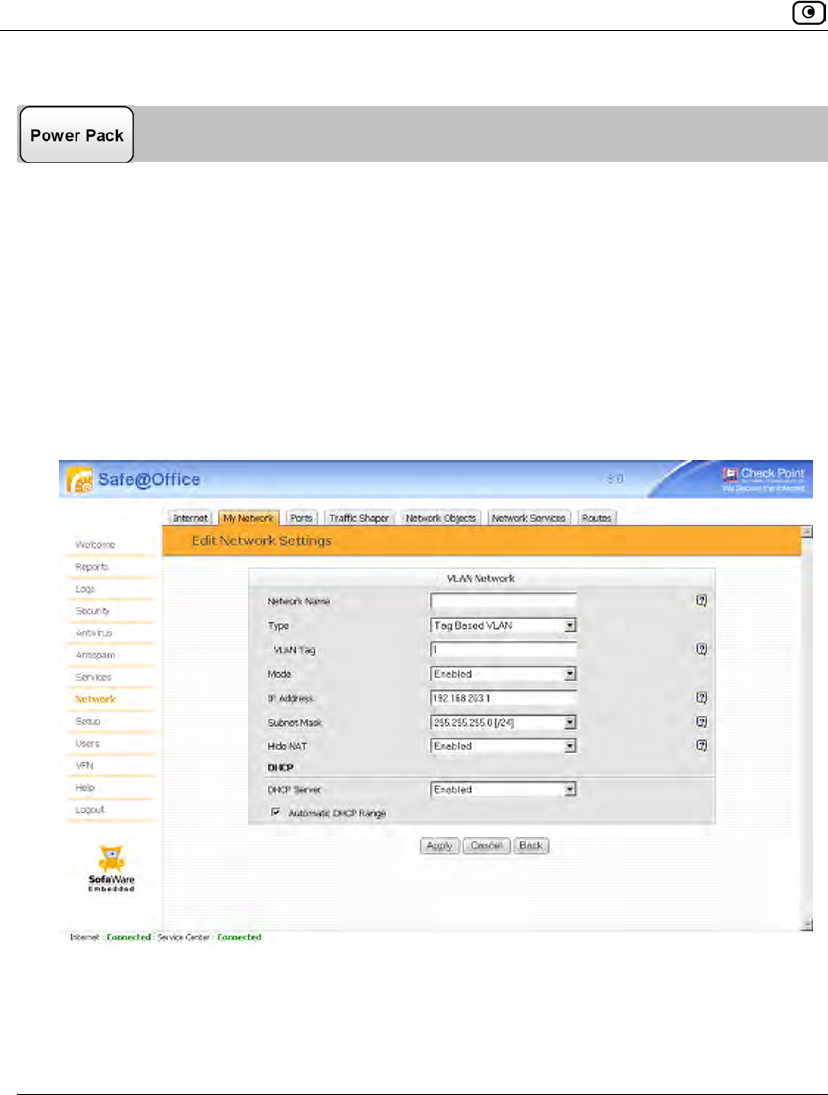Open help for Subnet Mask field

[702, 722]
